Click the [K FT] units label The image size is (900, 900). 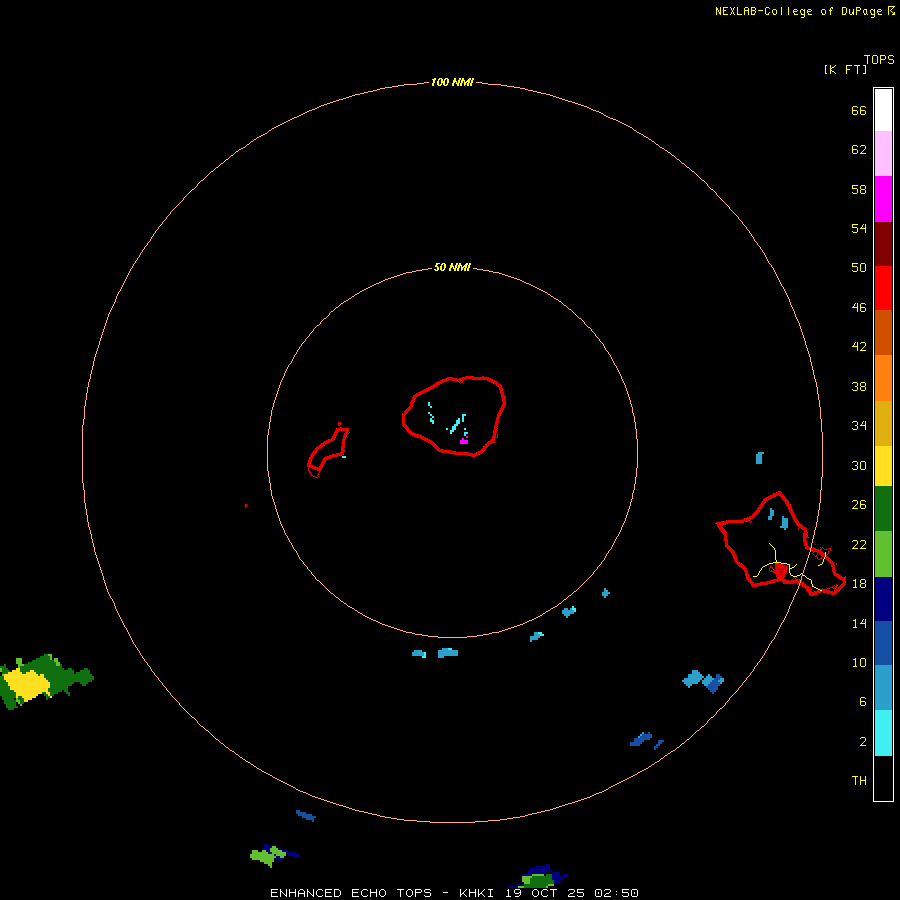tap(845, 69)
